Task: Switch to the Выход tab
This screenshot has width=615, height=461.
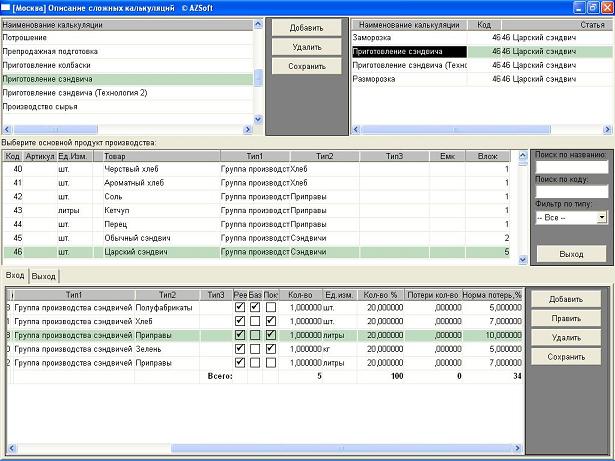Action: coord(44,276)
